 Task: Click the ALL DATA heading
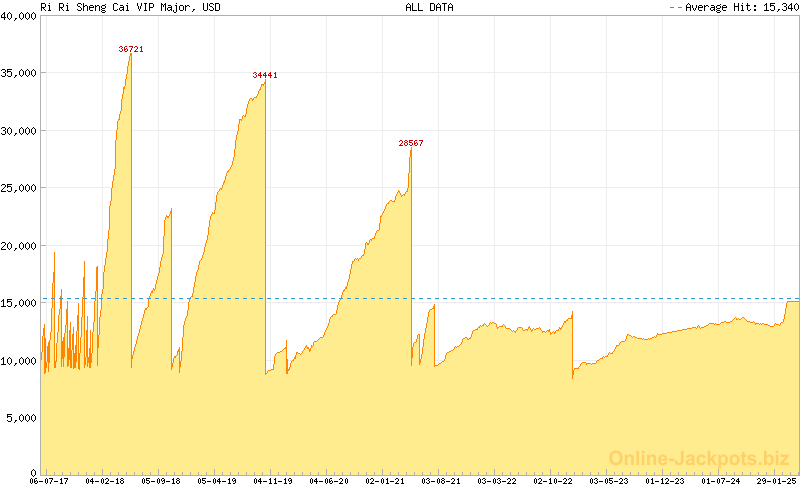coord(429,7)
